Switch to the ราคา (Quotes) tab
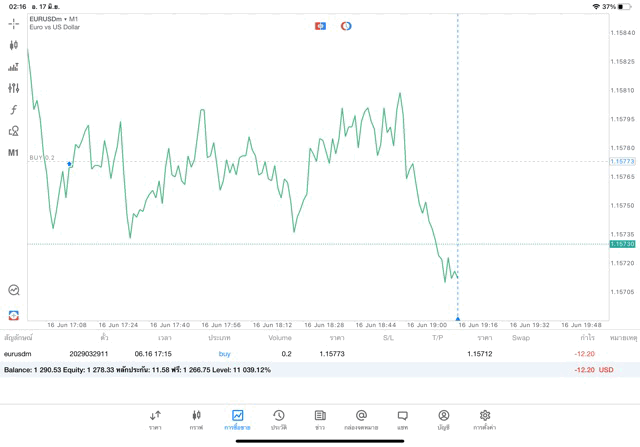The image size is (640, 447). (x=155, y=419)
